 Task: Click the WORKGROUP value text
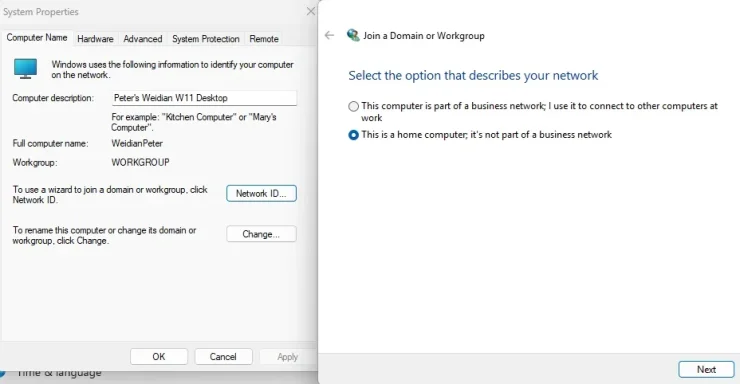click(140, 162)
